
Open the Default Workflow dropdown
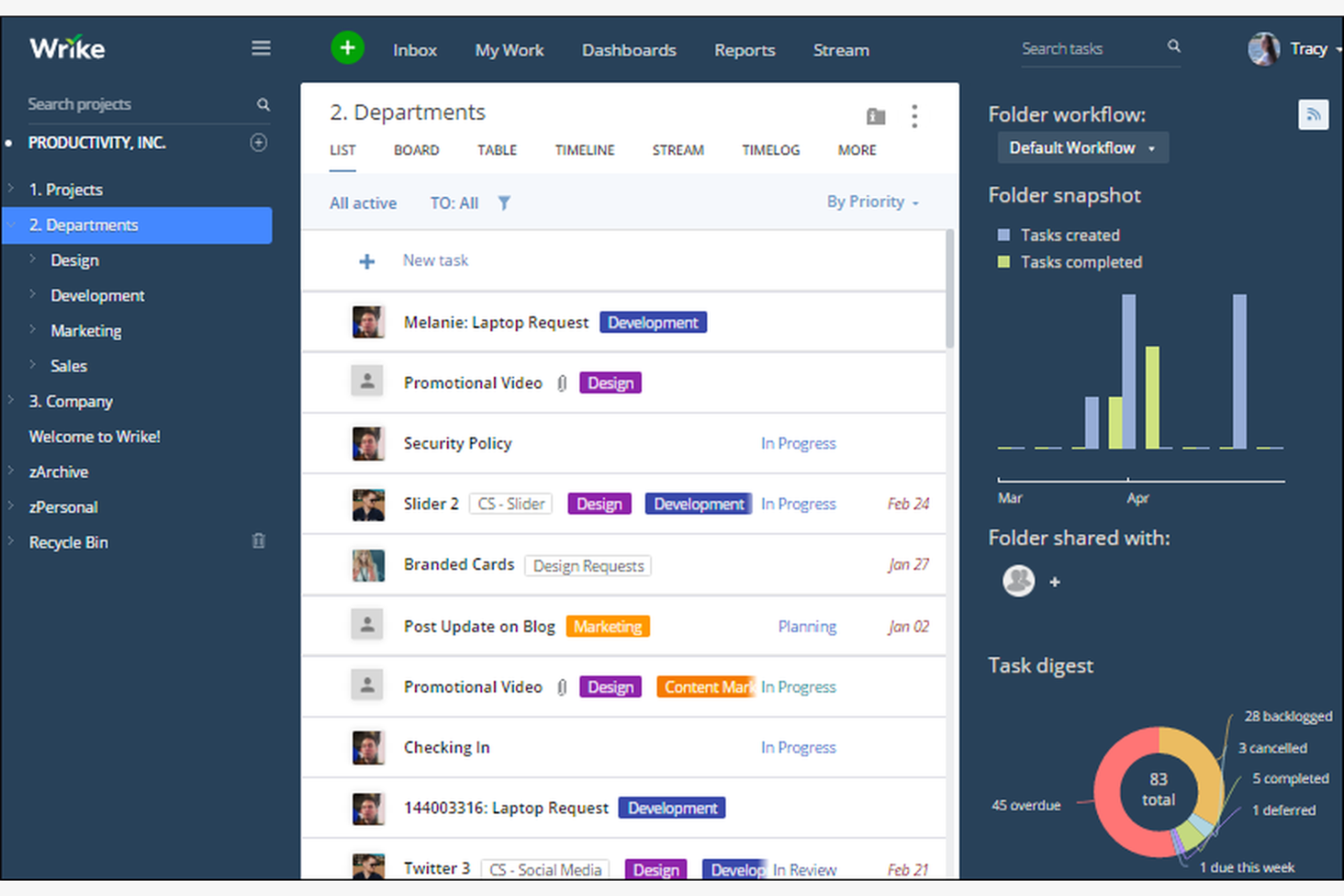pyautogui.click(x=1082, y=147)
